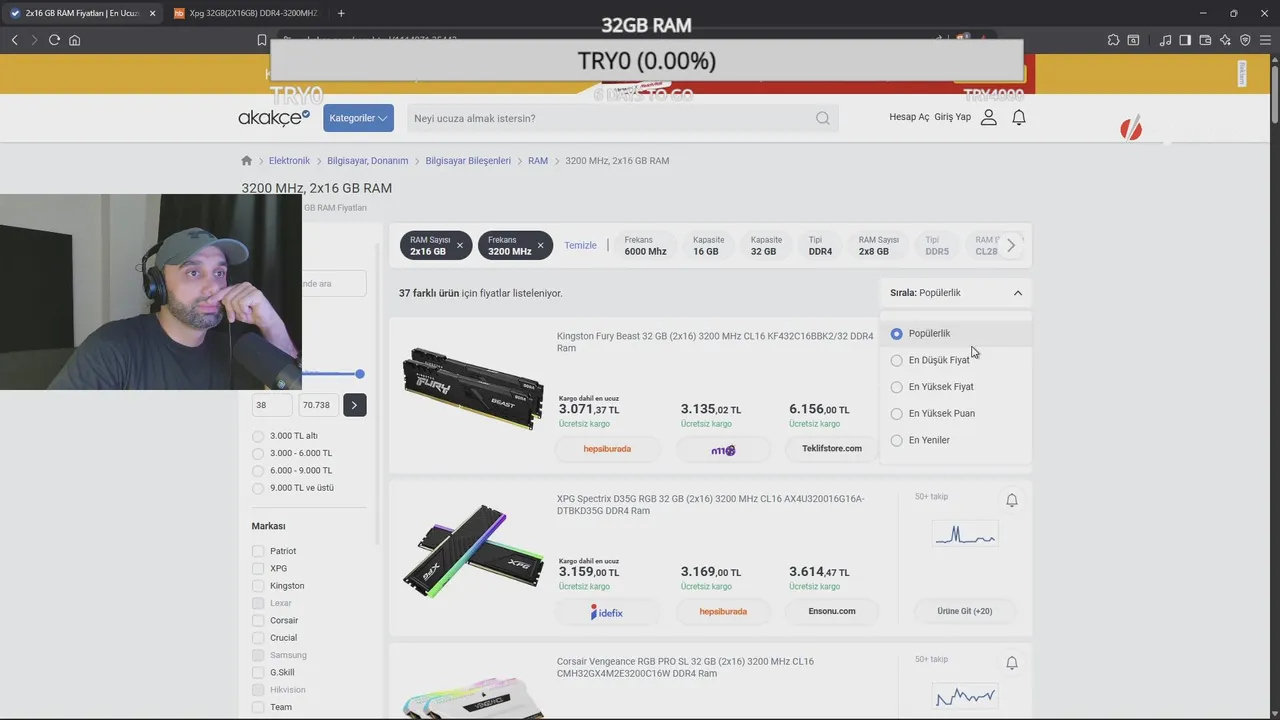Open the VPN shield icon
The width and height of the screenshot is (1280, 720).
[1245, 40]
